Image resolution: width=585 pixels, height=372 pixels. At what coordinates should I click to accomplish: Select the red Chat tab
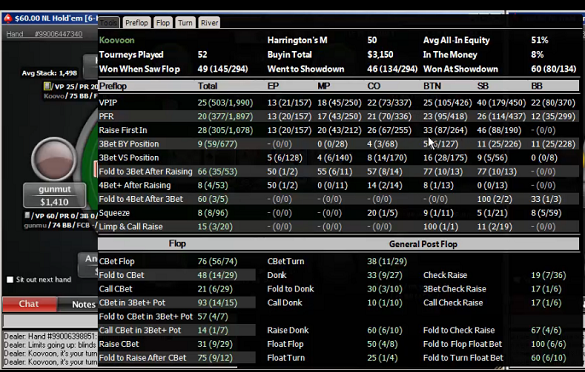29,304
